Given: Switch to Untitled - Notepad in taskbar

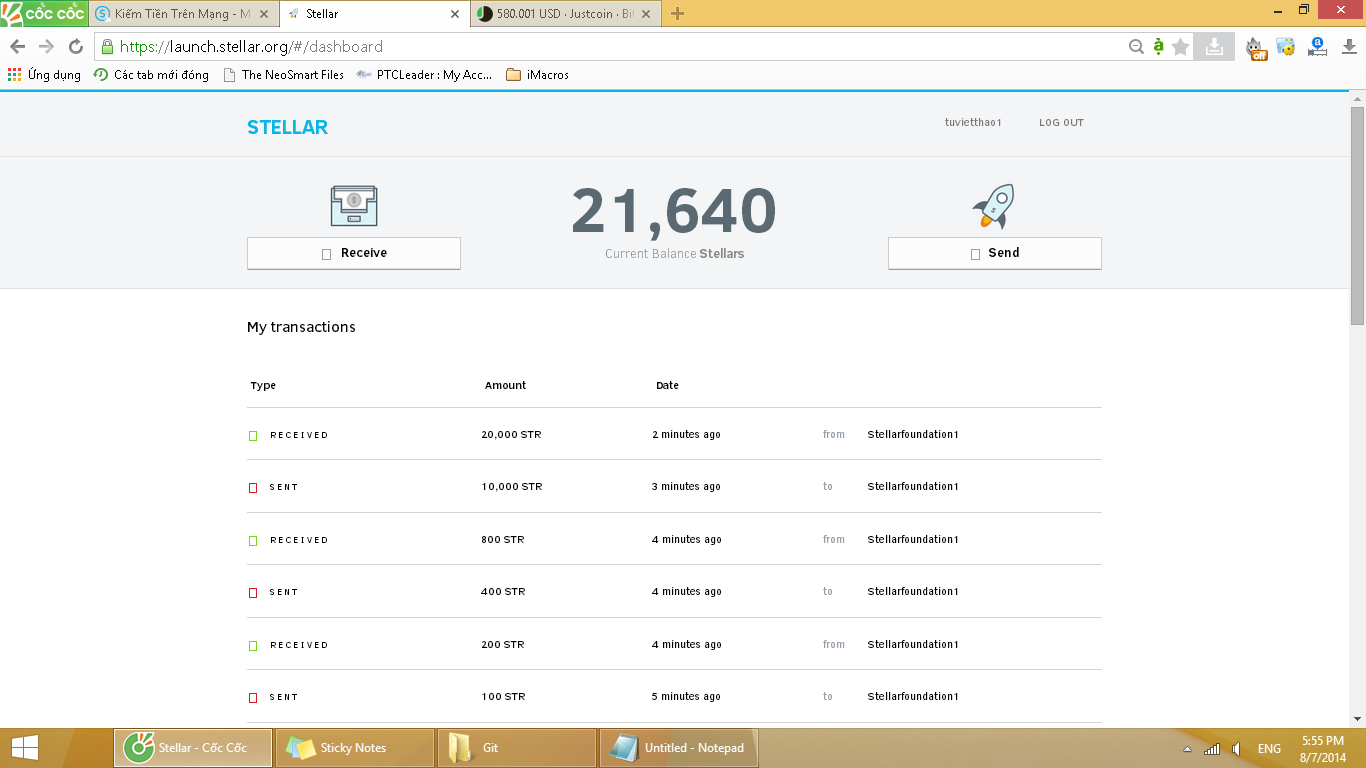Looking at the screenshot, I should [x=679, y=748].
